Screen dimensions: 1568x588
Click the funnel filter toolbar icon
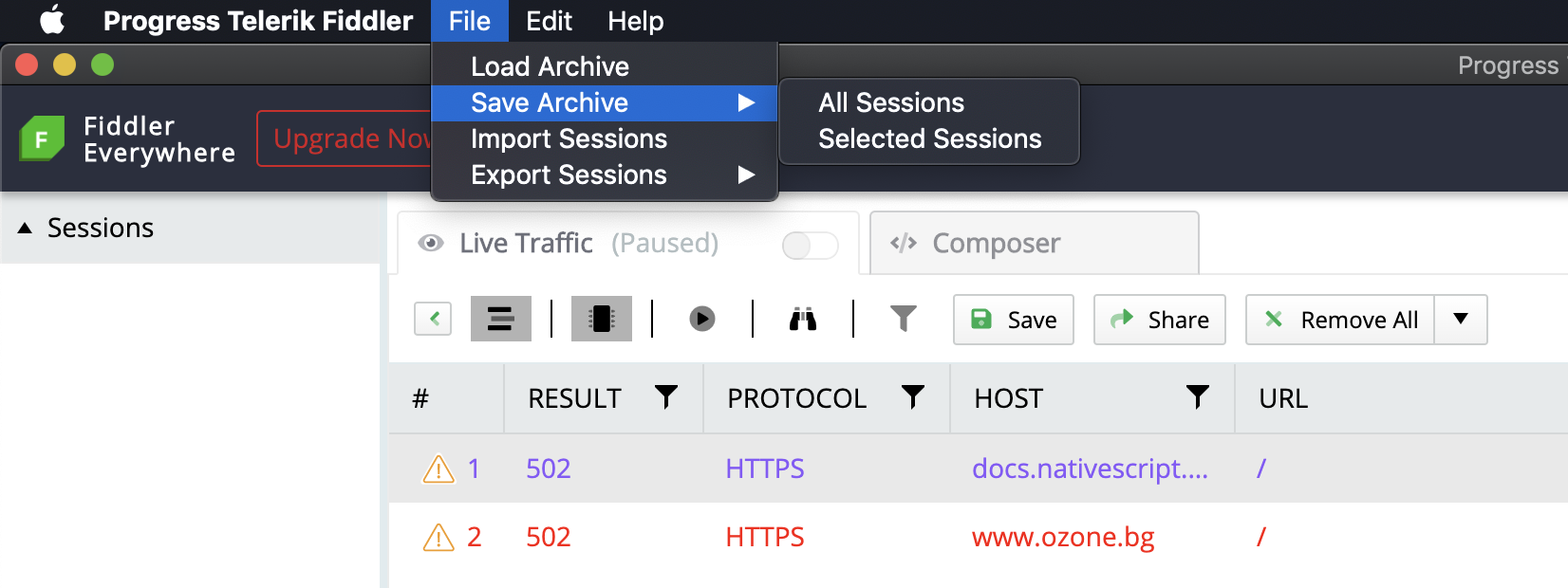click(x=904, y=319)
